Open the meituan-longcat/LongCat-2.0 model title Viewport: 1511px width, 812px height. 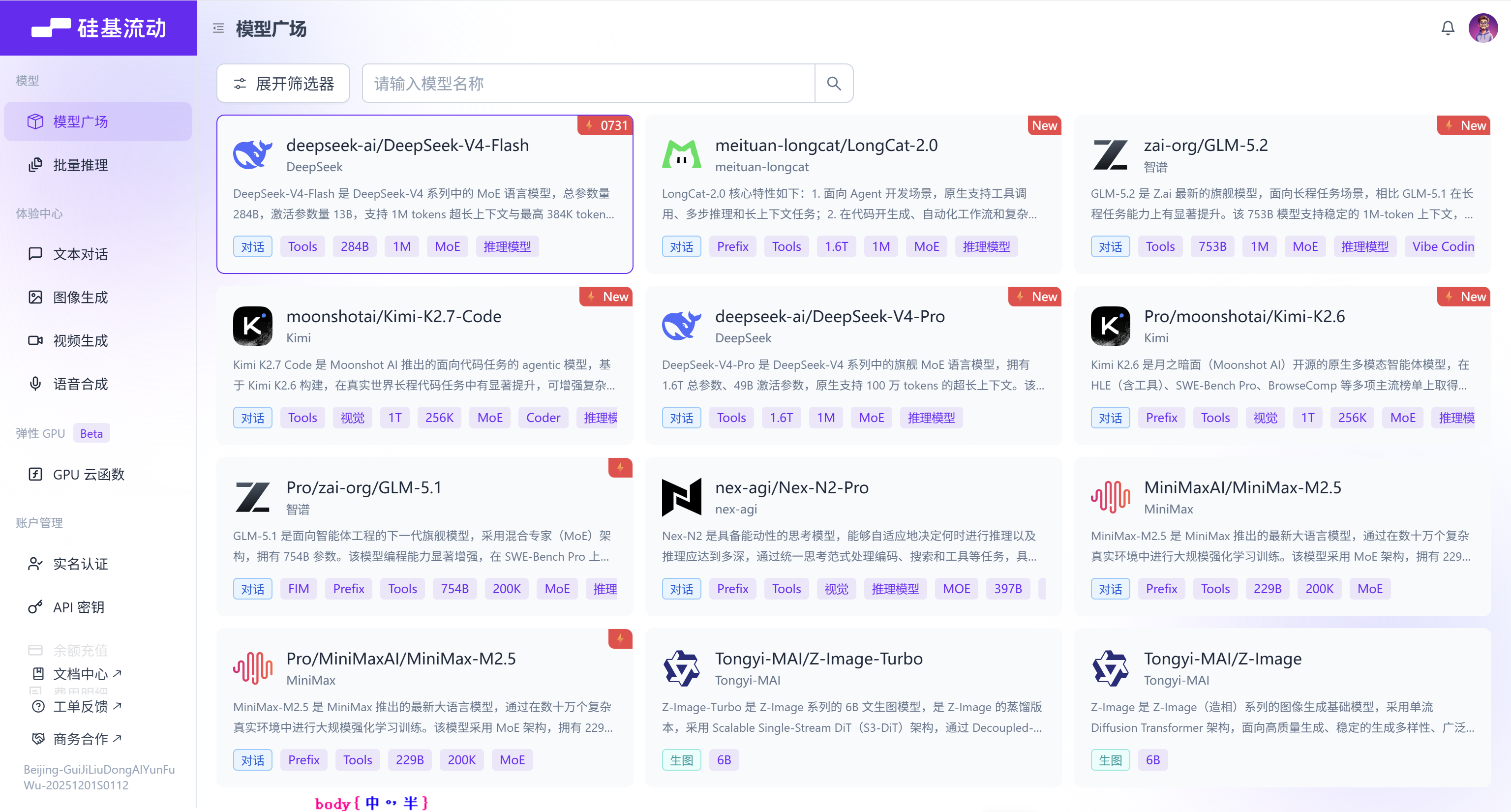(826, 145)
